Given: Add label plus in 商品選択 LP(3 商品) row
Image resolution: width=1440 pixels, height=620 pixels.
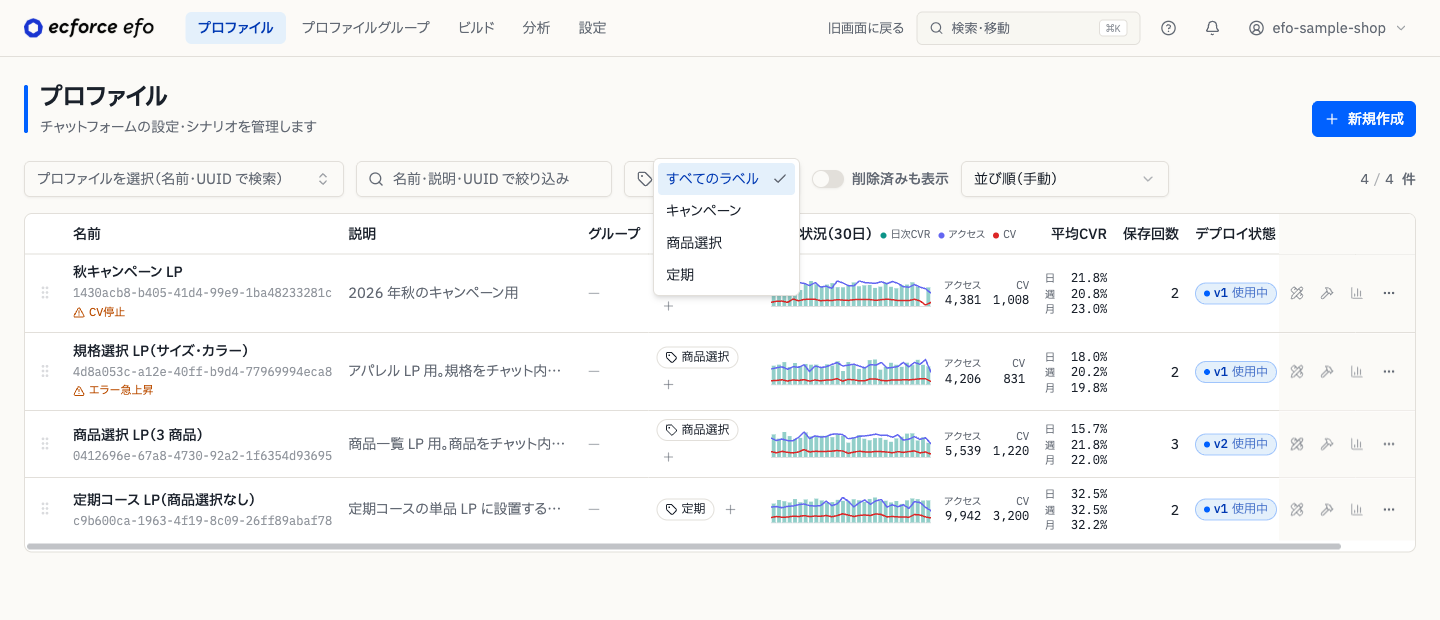Looking at the screenshot, I should [668, 457].
